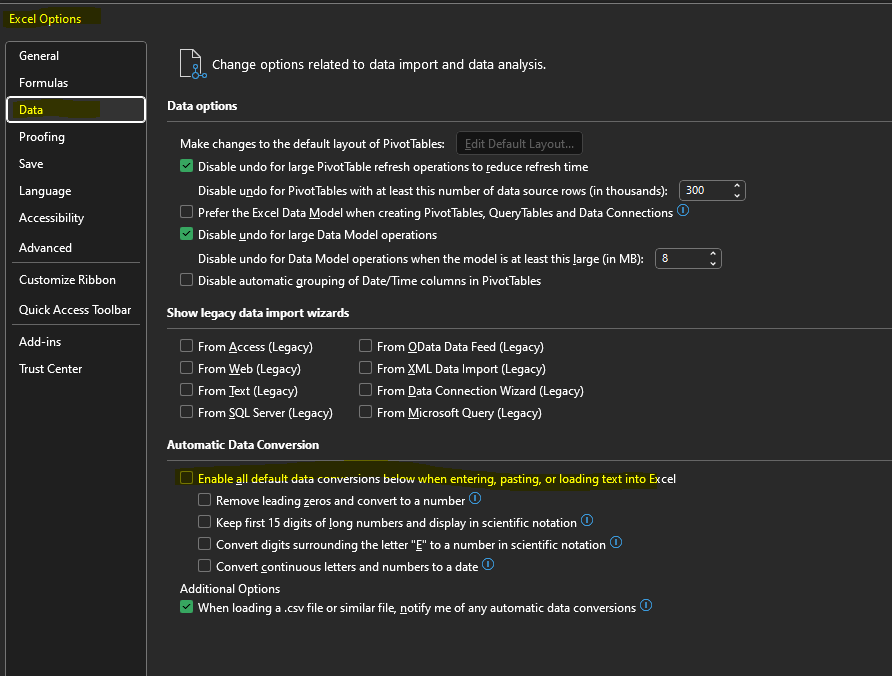This screenshot has width=892, height=676.
Task: Enable prefer the Excel Data Model checkbox
Action: (x=187, y=212)
